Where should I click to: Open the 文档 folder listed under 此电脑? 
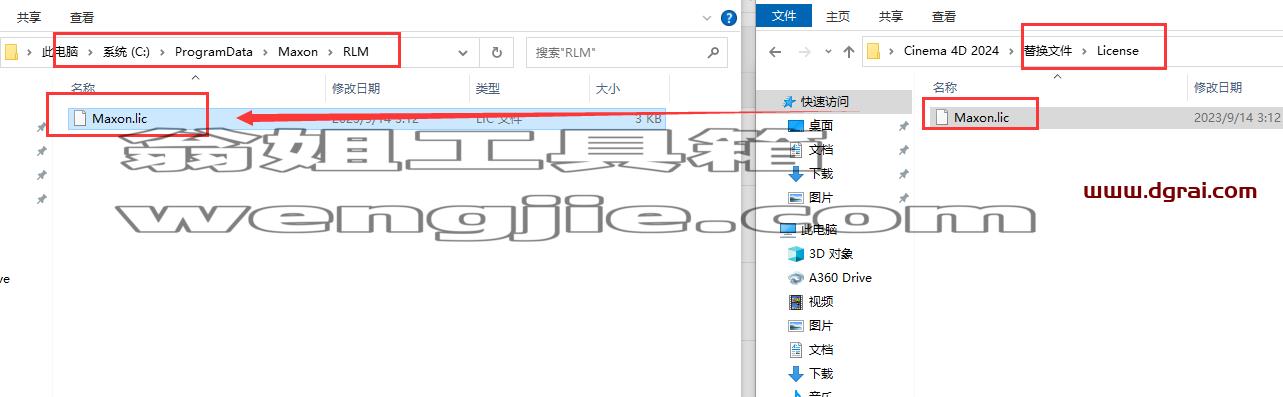[821, 349]
